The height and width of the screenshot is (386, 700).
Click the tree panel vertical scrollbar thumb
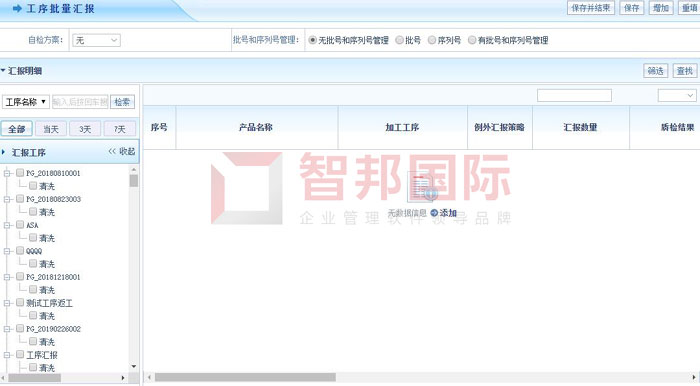click(x=133, y=180)
